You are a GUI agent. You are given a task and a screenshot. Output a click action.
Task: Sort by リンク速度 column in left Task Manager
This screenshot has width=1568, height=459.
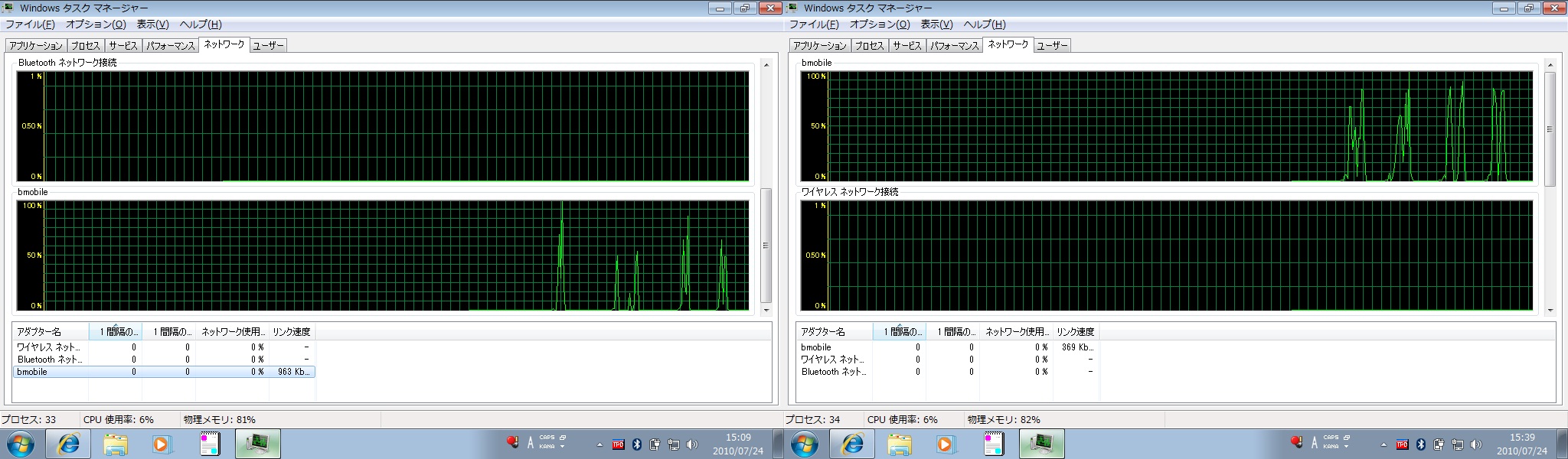pyautogui.click(x=292, y=331)
